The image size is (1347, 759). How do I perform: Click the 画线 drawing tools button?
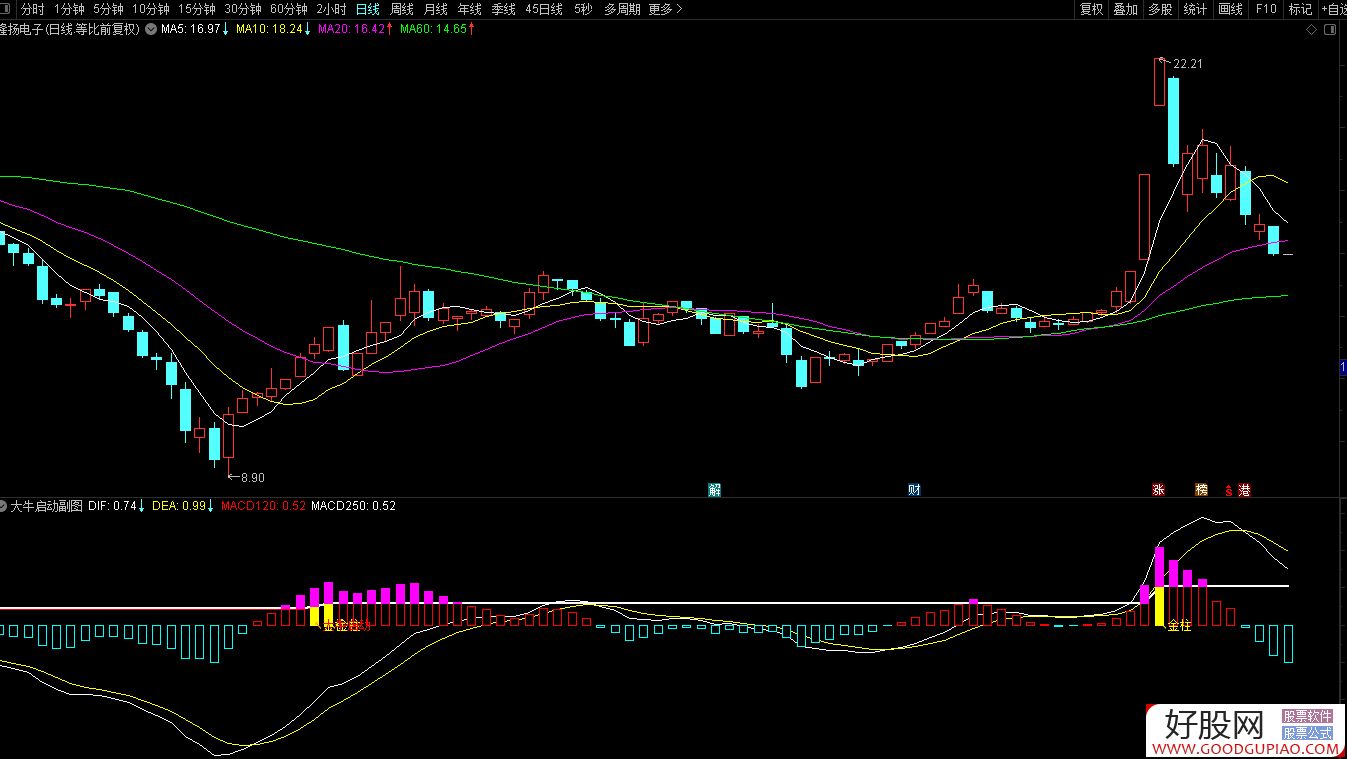(x=1230, y=9)
